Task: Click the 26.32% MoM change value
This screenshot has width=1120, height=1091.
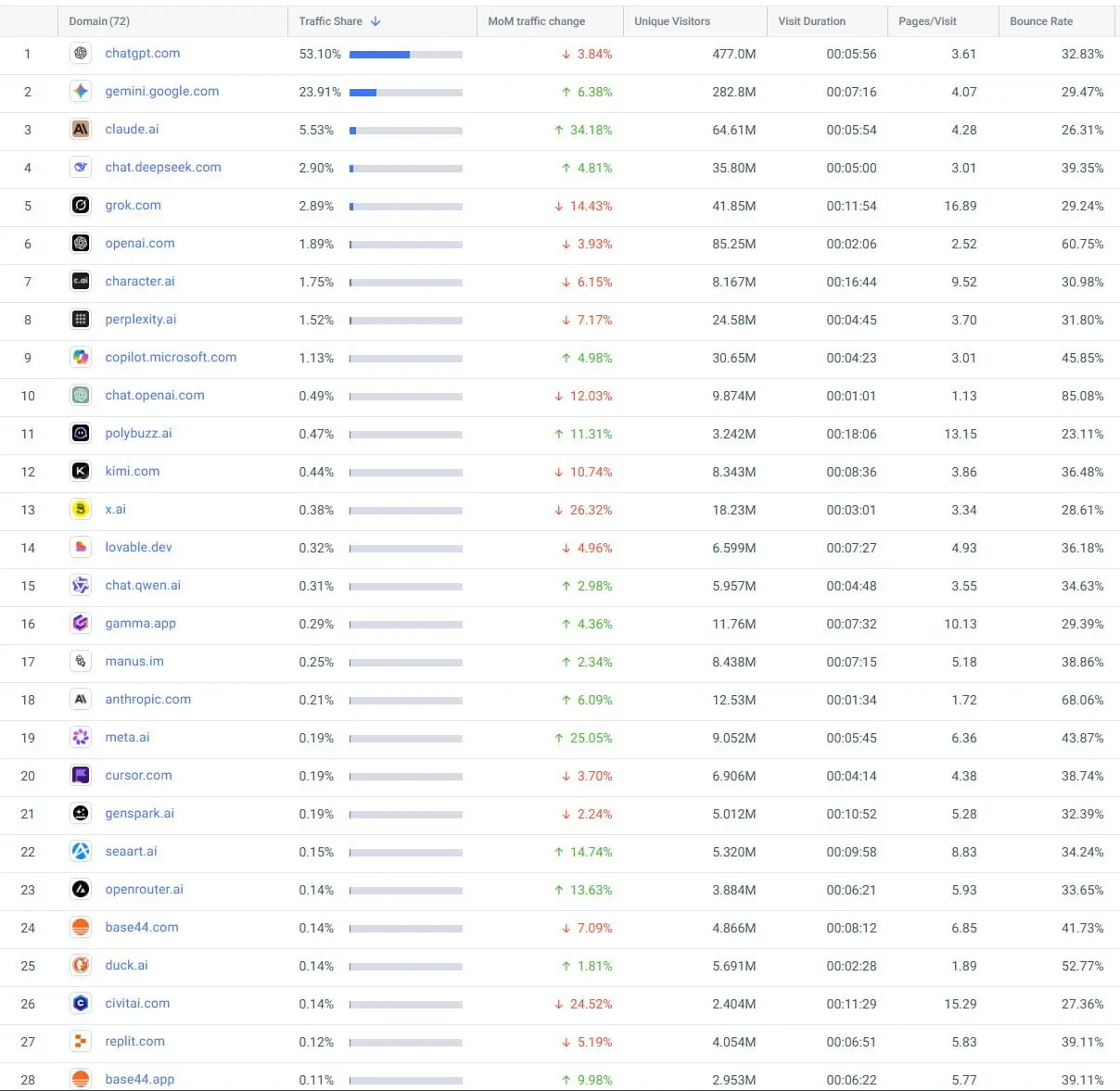Action: [591, 510]
